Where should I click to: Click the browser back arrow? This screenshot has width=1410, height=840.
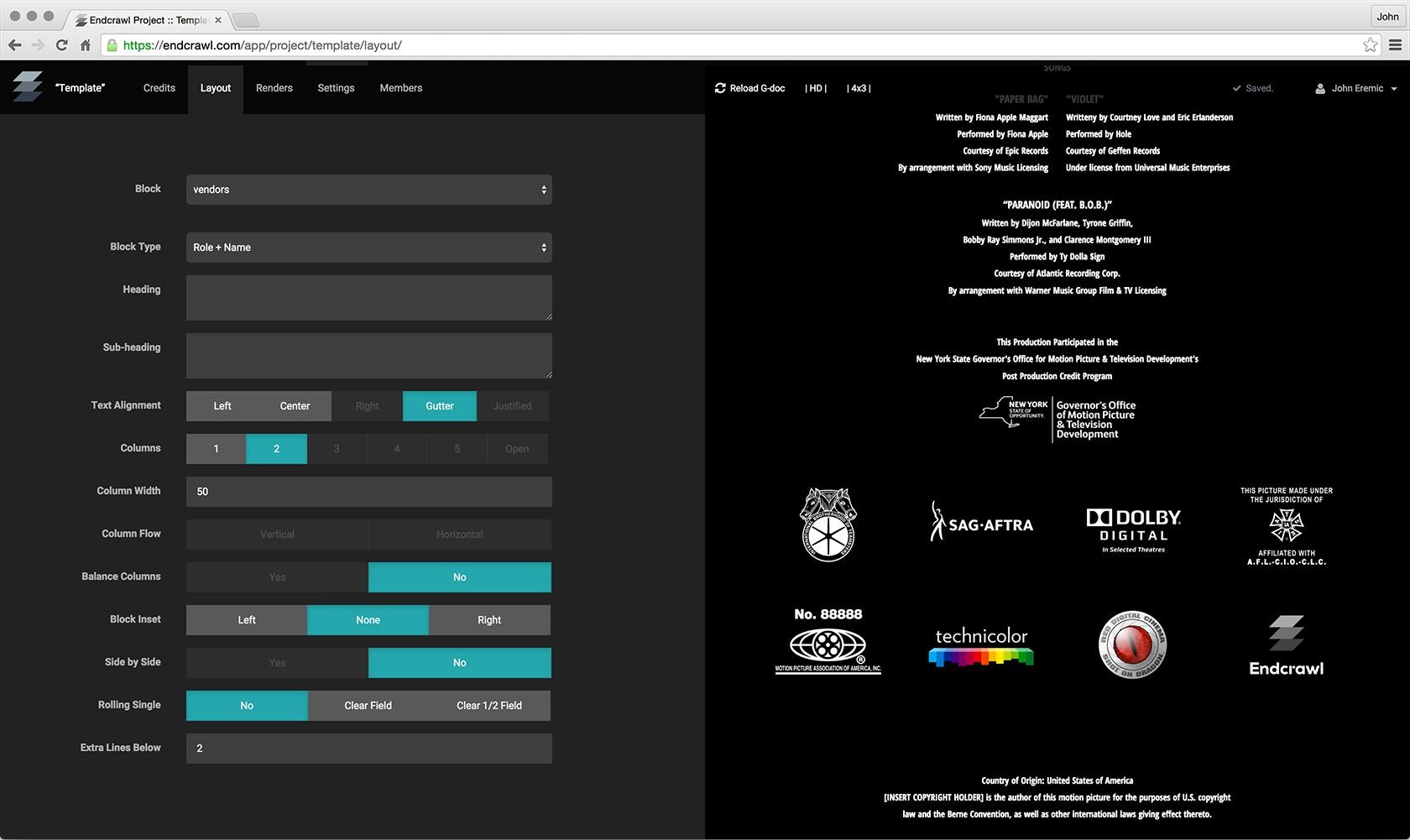click(x=14, y=45)
